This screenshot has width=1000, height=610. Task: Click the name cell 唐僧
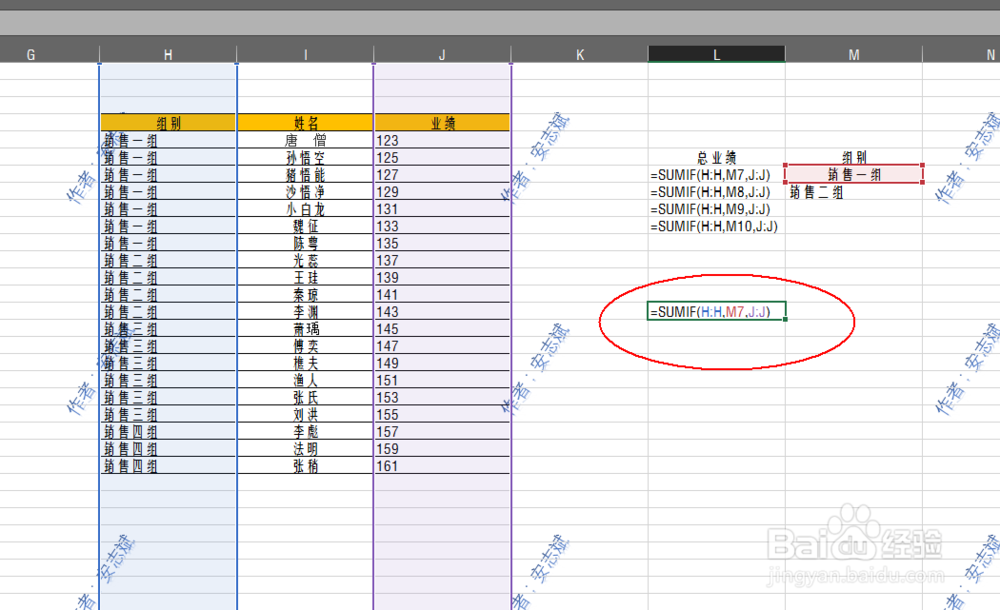pos(305,140)
